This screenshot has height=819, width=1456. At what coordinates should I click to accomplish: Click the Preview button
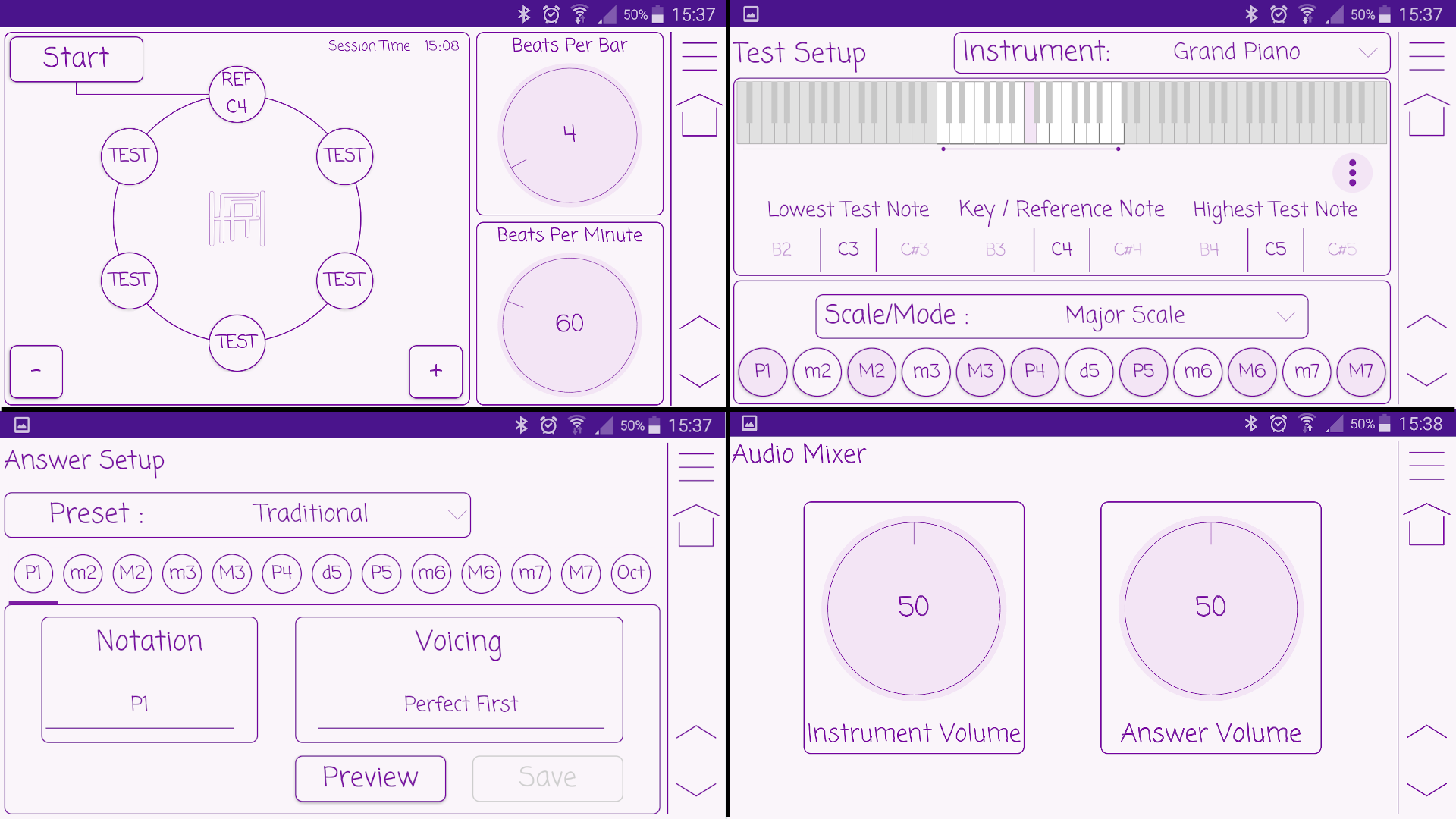click(x=370, y=777)
